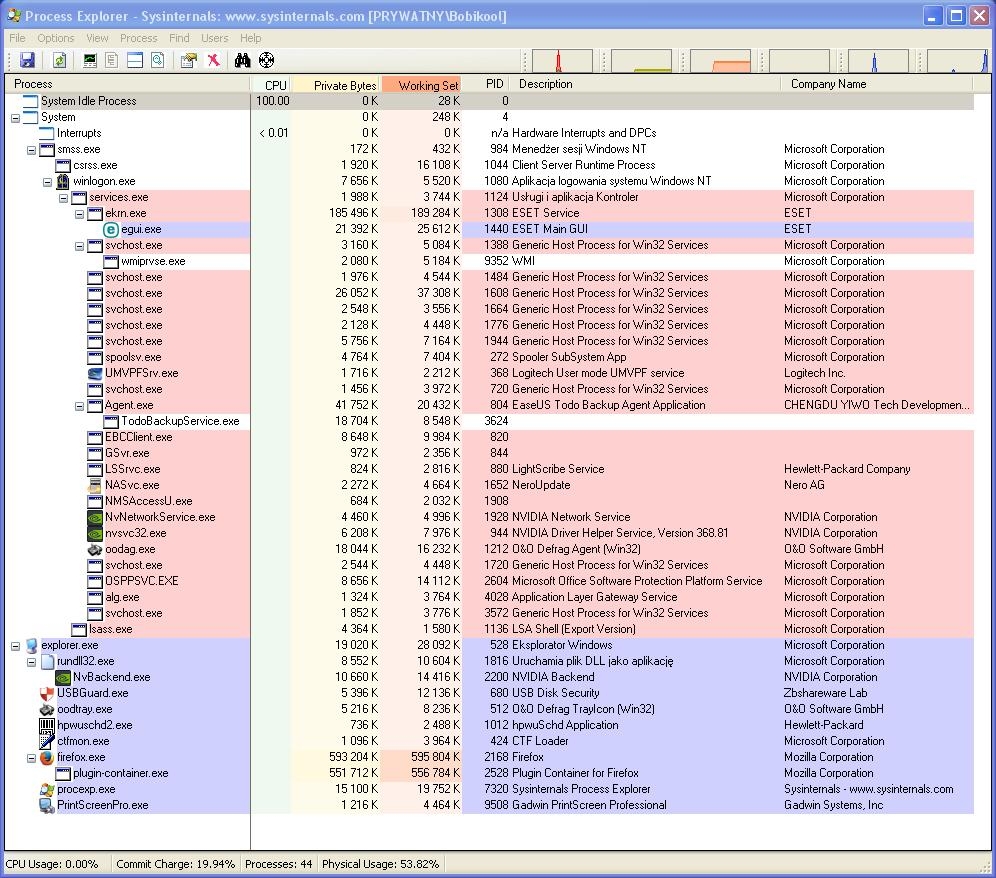
Task: Click the procexp.exe icon
Action: coord(46,790)
